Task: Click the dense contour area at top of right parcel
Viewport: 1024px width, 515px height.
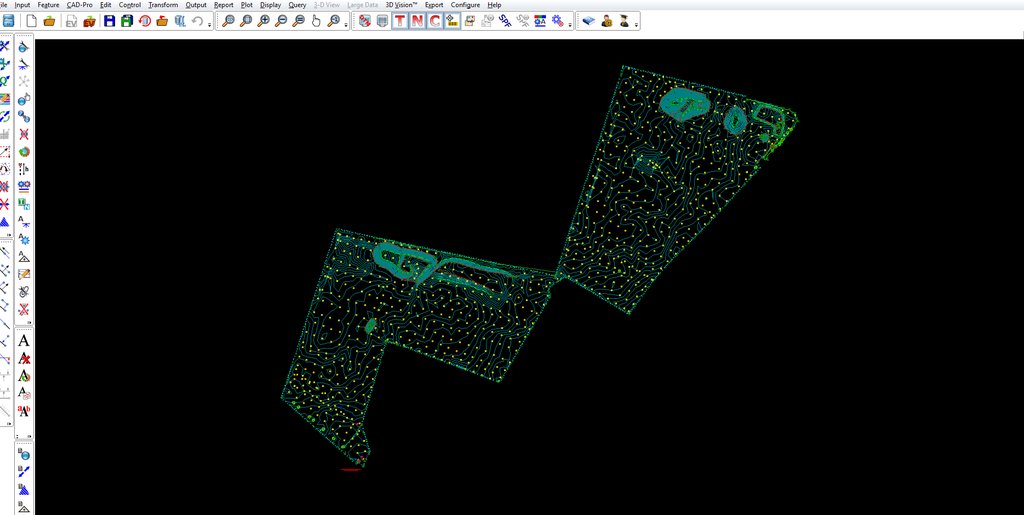Action: (x=684, y=102)
